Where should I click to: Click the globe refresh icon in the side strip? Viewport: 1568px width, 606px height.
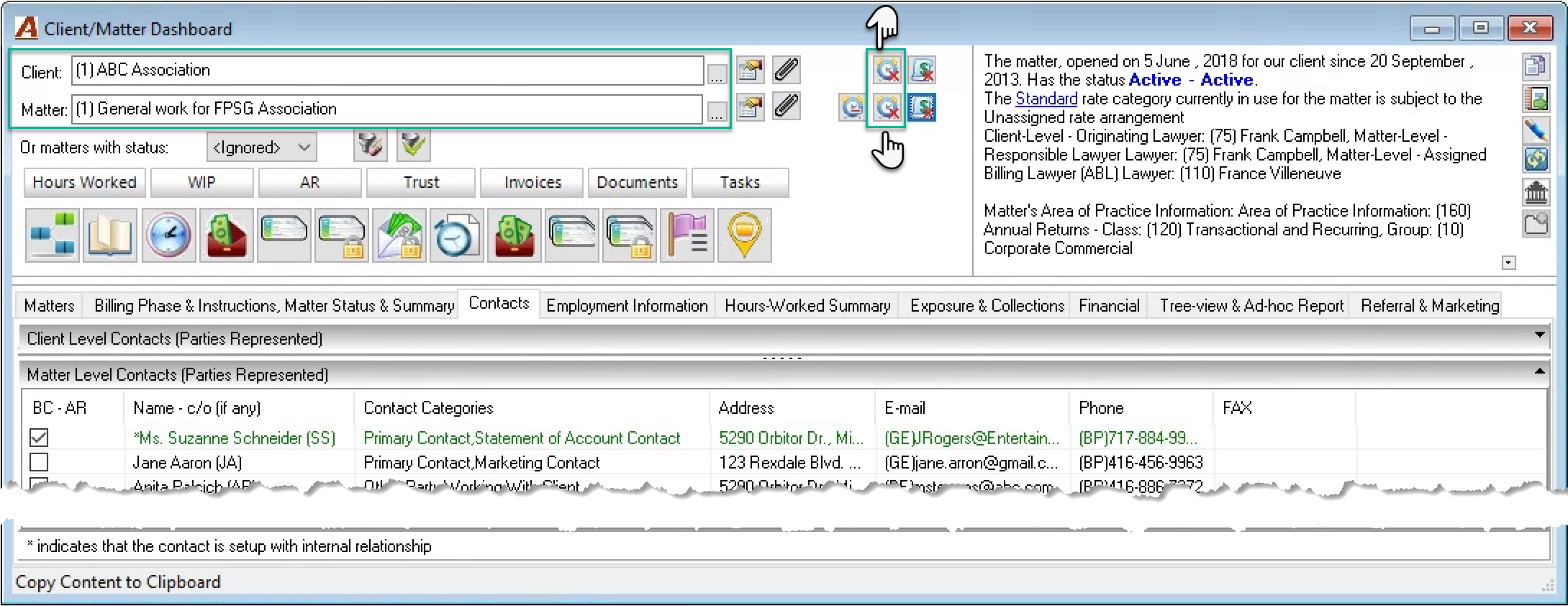coord(1536,158)
